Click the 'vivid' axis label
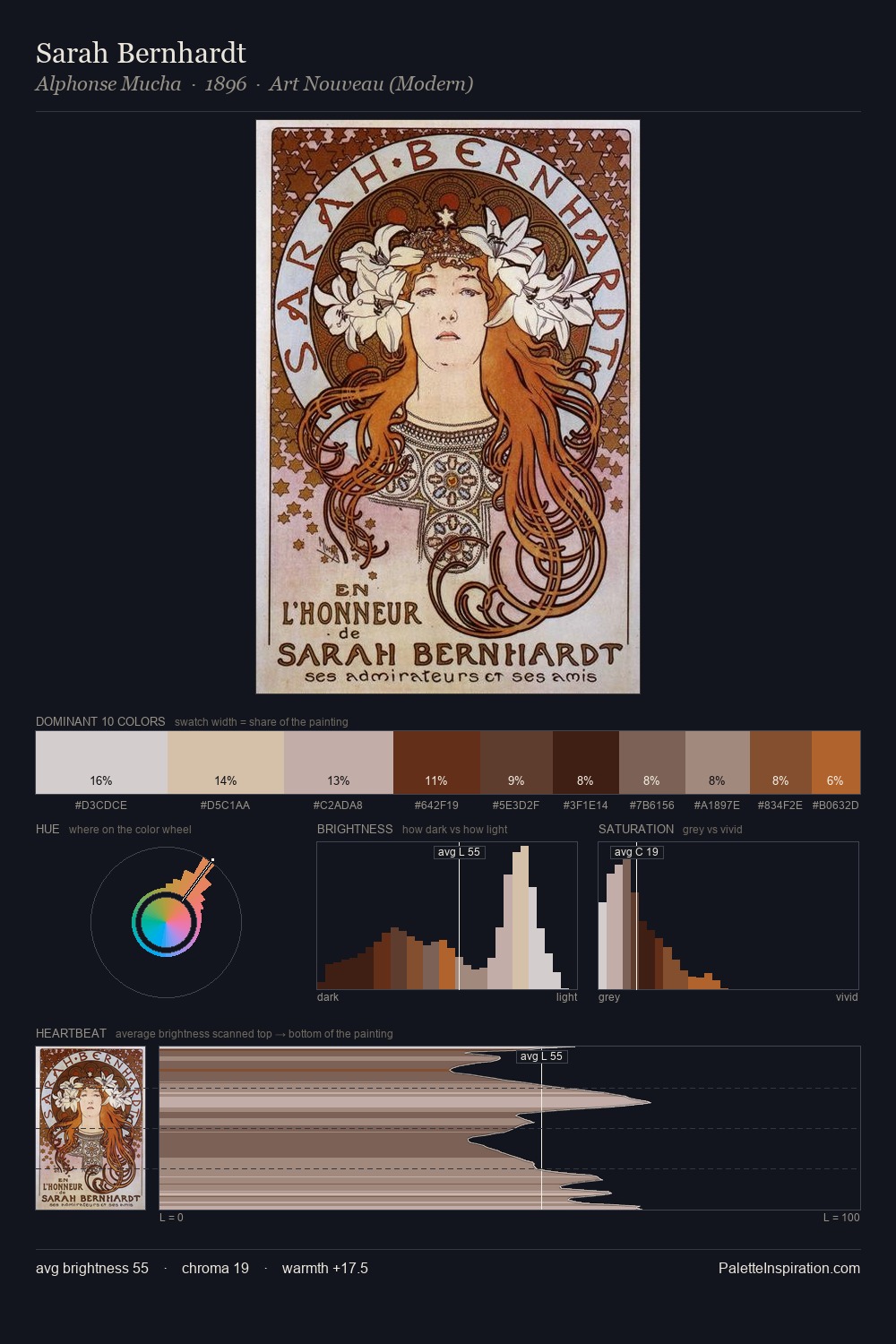The image size is (896, 1344). 847,997
